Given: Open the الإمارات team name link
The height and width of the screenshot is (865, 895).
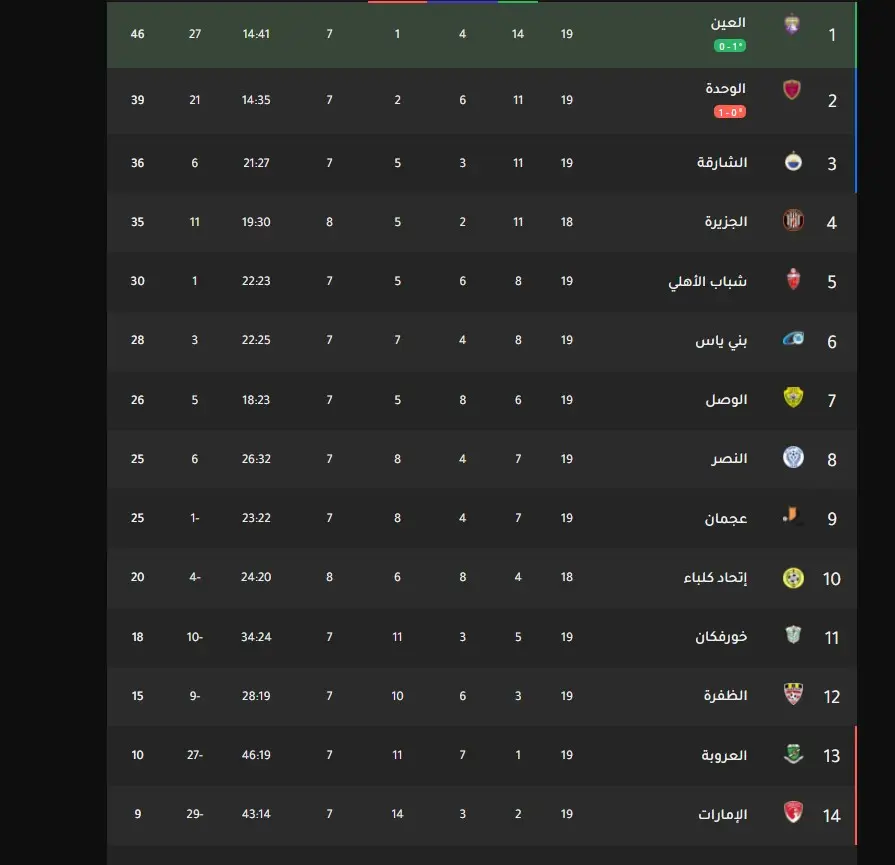Looking at the screenshot, I should (722, 814).
